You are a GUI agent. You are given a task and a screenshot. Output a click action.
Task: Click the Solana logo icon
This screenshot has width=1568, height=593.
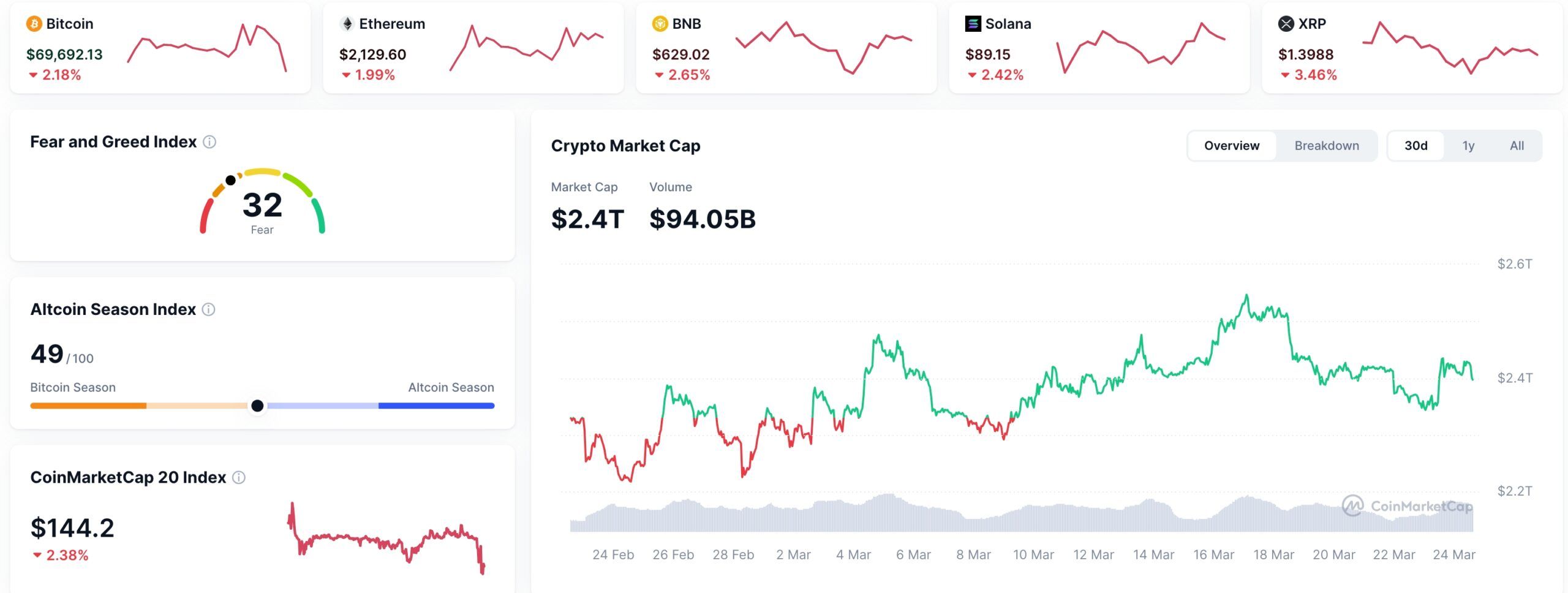[974, 24]
